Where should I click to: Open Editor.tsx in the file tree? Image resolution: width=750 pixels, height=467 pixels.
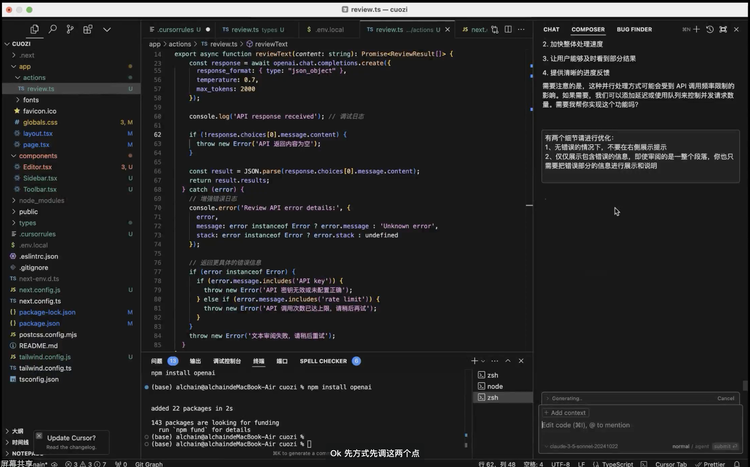[x=37, y=167]
